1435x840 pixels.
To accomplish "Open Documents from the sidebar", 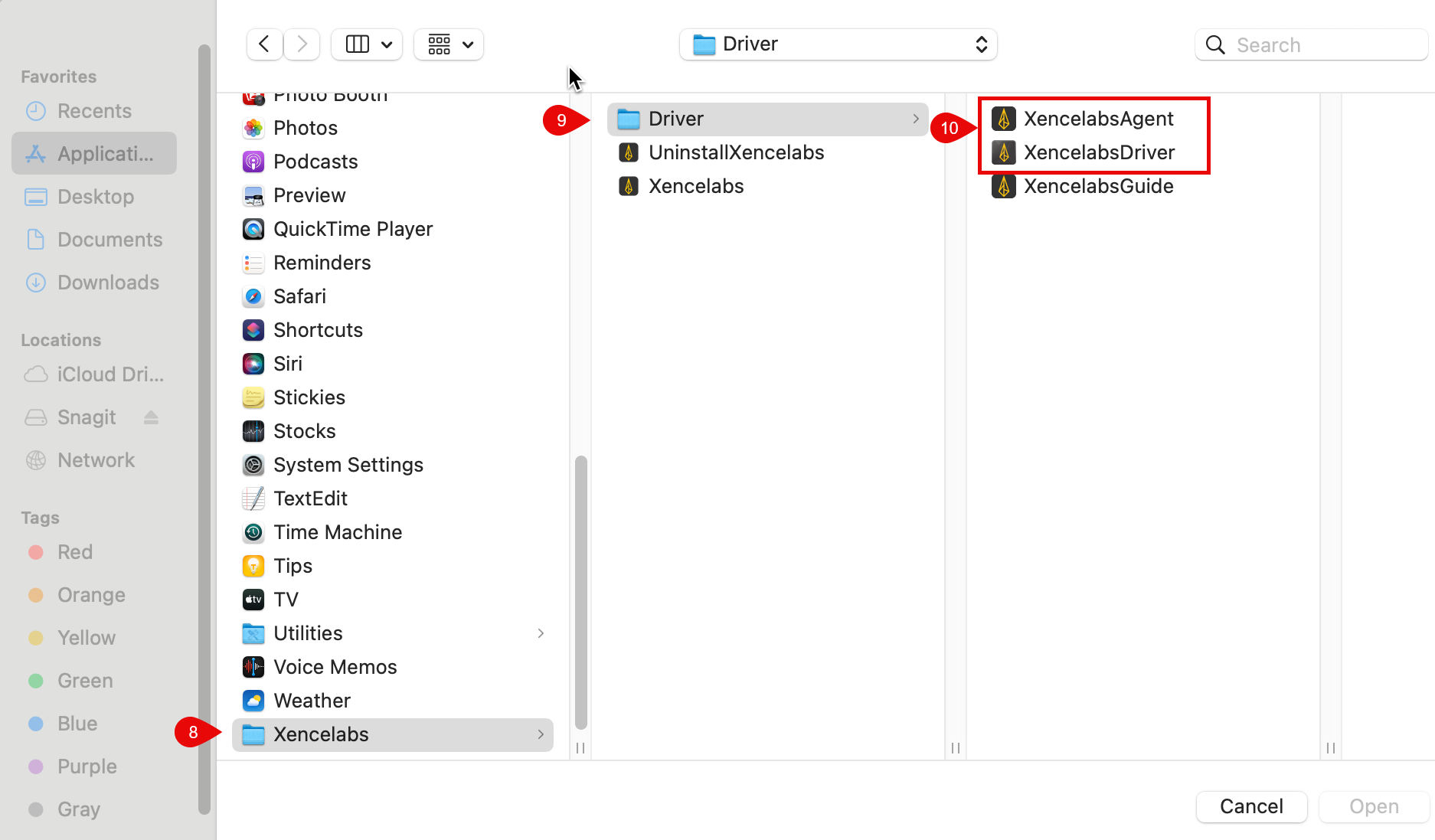I will pyautogui.click(x=94, y=240).
